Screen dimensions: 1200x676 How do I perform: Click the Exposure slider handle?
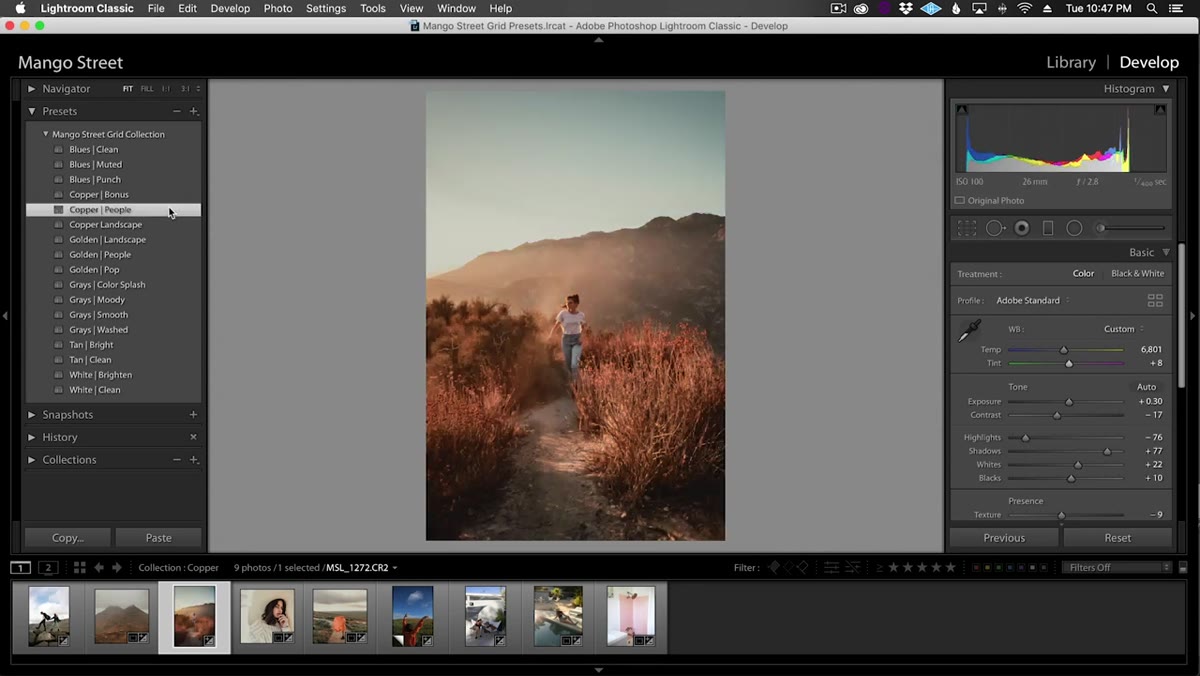(x=1069, y=401)
